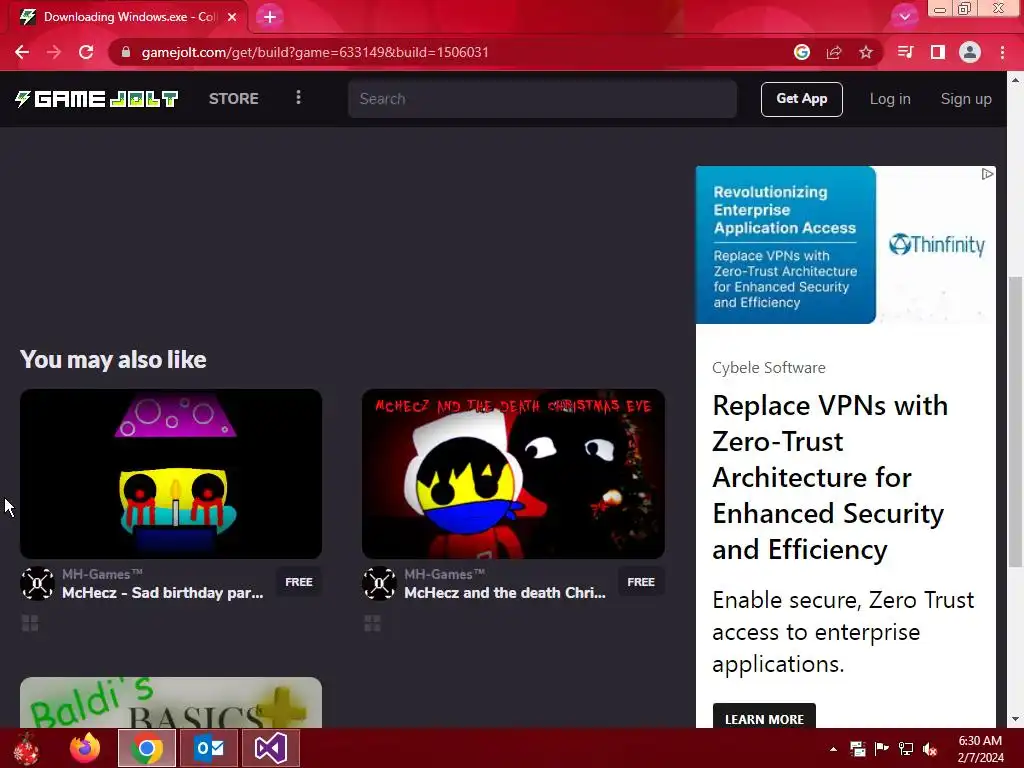The image size is (1024, 768).
Task: Click the Game Jolt logo
Action: click(x=97, y=99)
